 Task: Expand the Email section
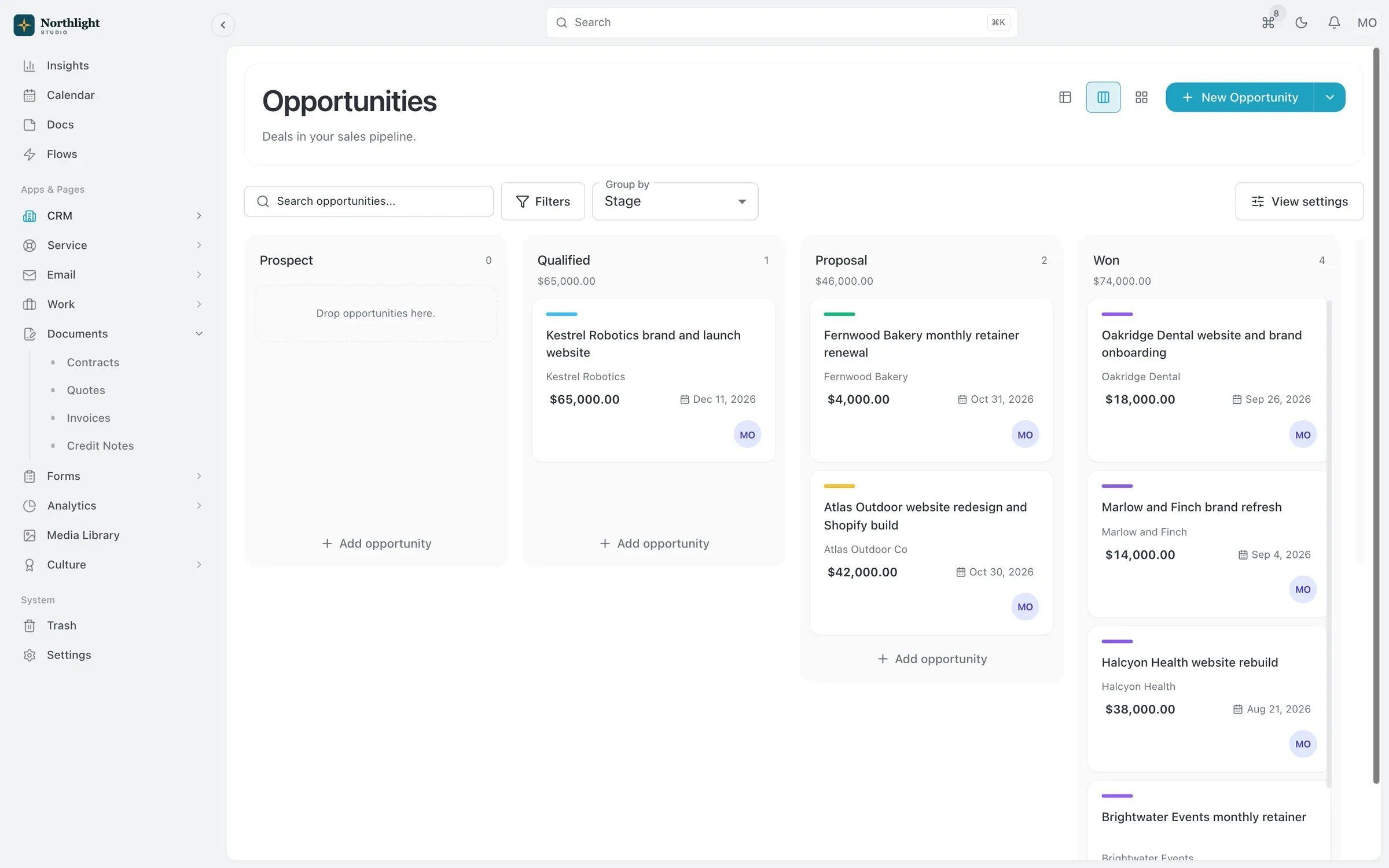(112, 275)
